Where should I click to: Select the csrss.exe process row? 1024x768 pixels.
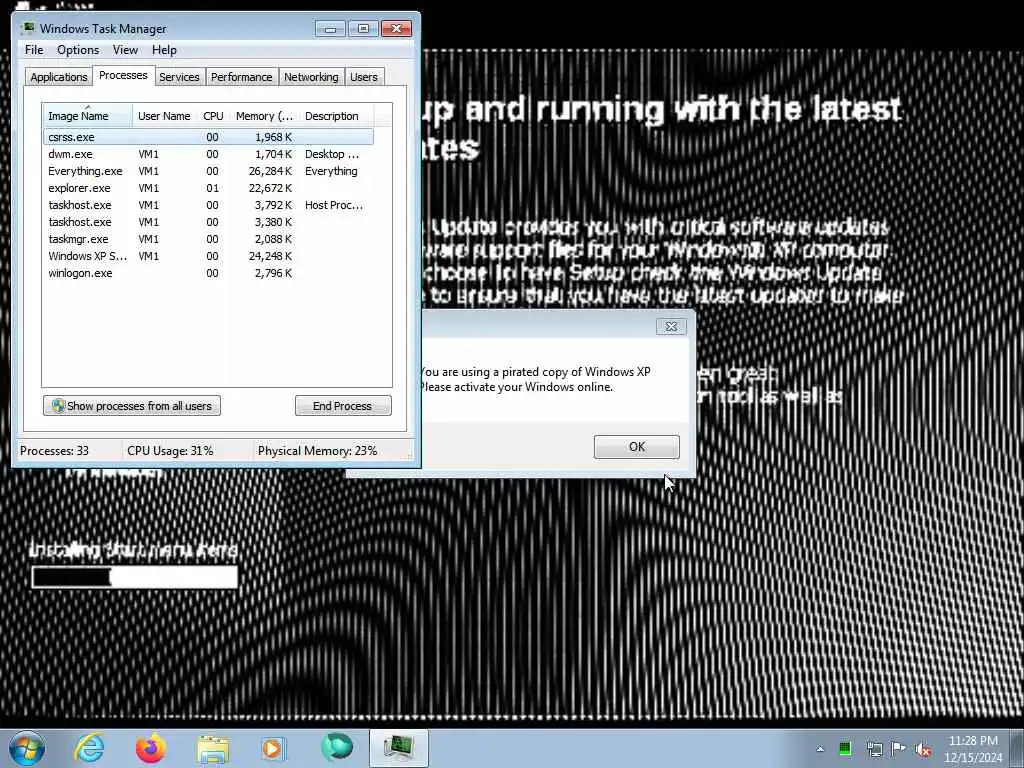point(208,137)
